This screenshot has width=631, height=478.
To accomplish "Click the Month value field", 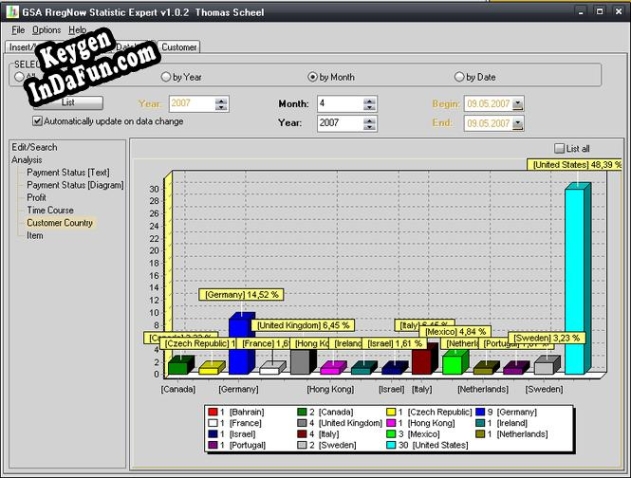I will pyautogui.click(x=340, y=104).
